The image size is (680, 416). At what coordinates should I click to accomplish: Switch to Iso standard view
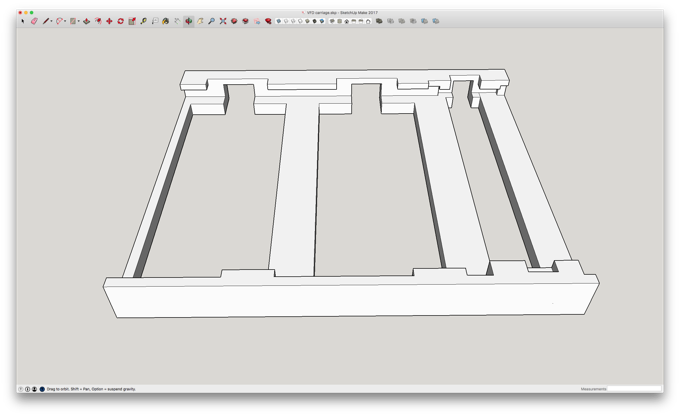(x=332, y=21)
